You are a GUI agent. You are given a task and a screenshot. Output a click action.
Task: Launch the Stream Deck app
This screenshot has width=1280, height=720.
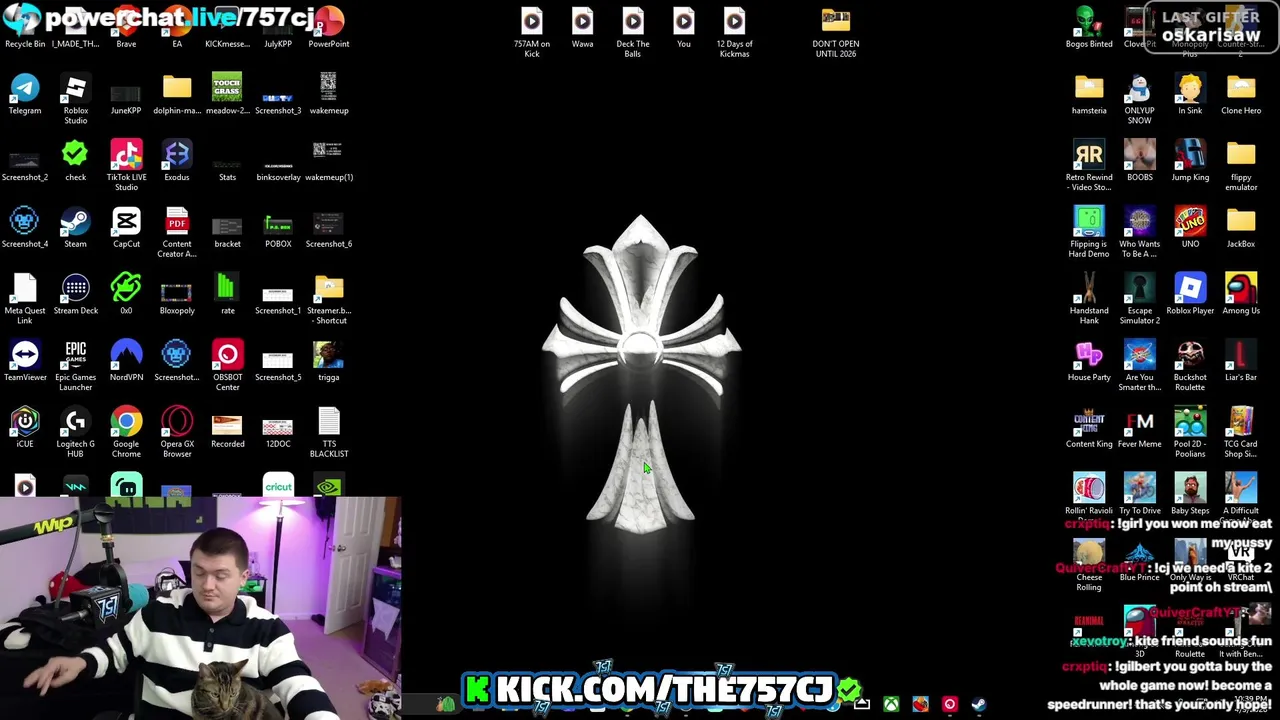coord(75,293)
